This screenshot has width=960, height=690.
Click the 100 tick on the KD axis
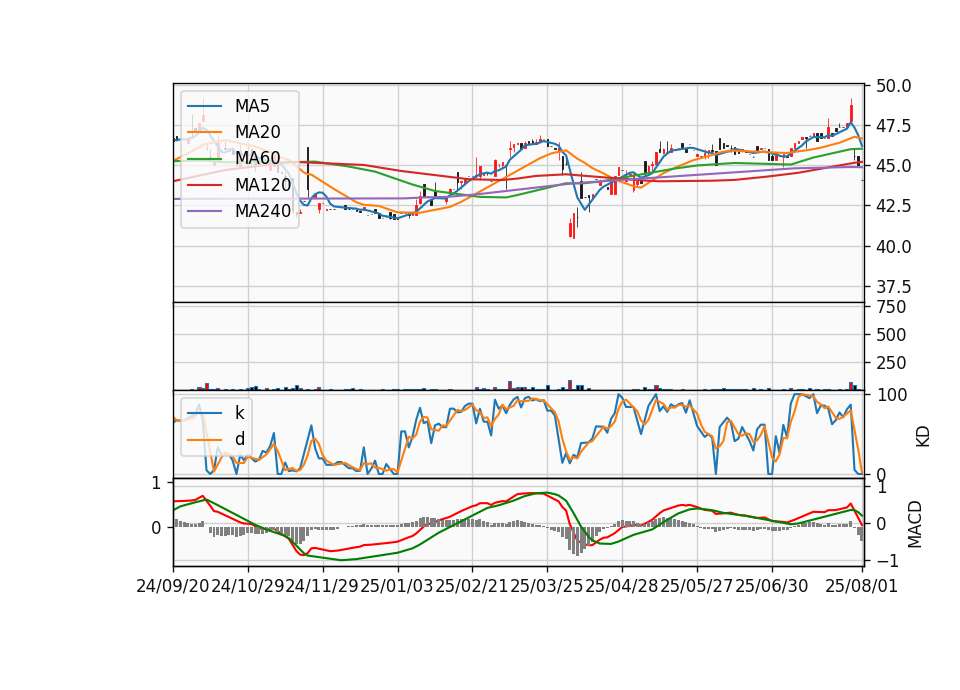891,395
